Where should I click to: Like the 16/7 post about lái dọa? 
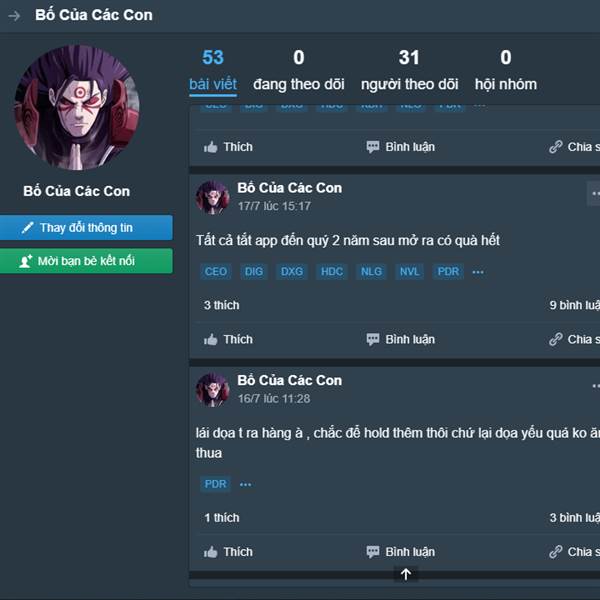pyautogui.click(x=228, y=552)
